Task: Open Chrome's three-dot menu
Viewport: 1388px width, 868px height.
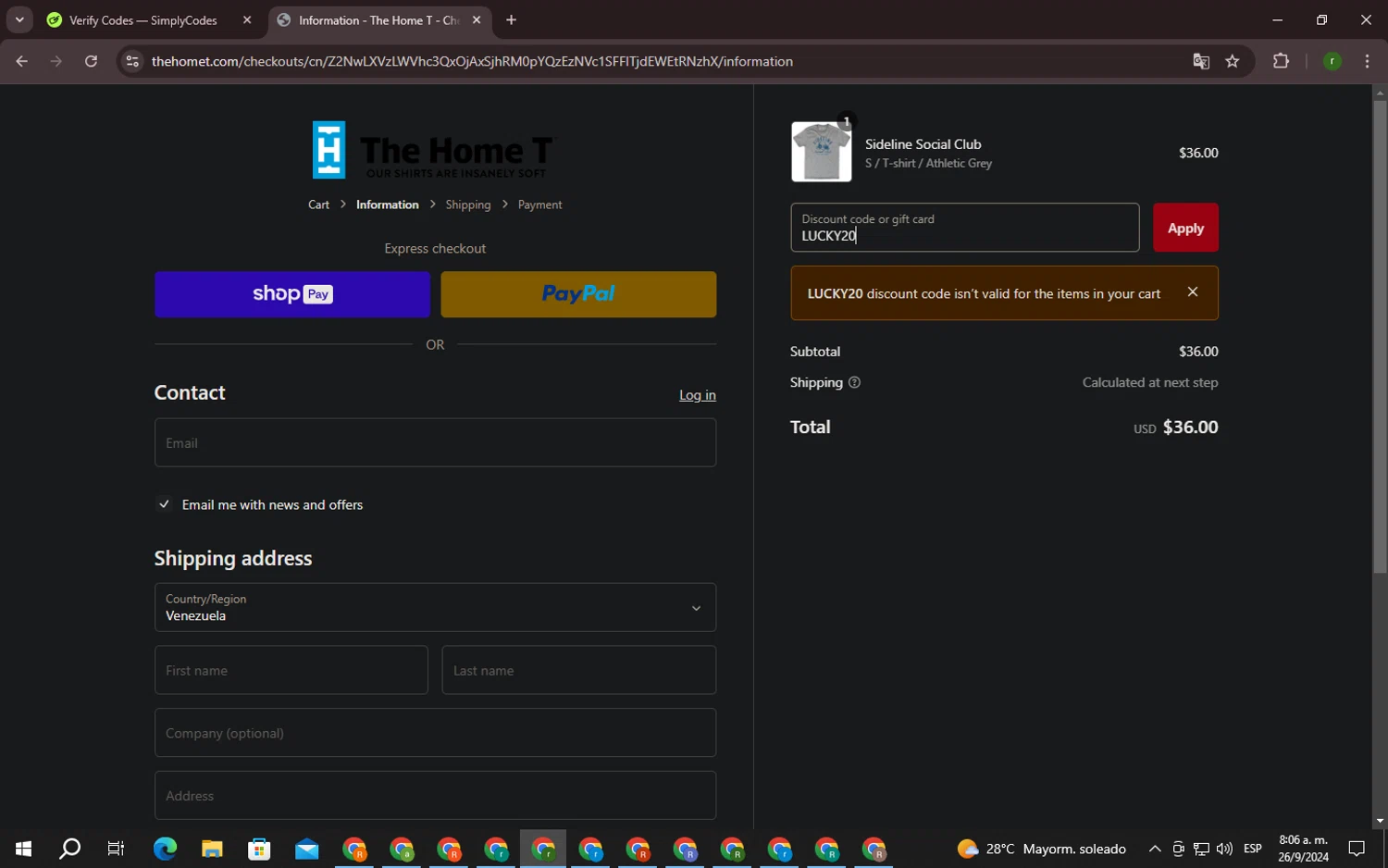Action: pos(1367,61)
